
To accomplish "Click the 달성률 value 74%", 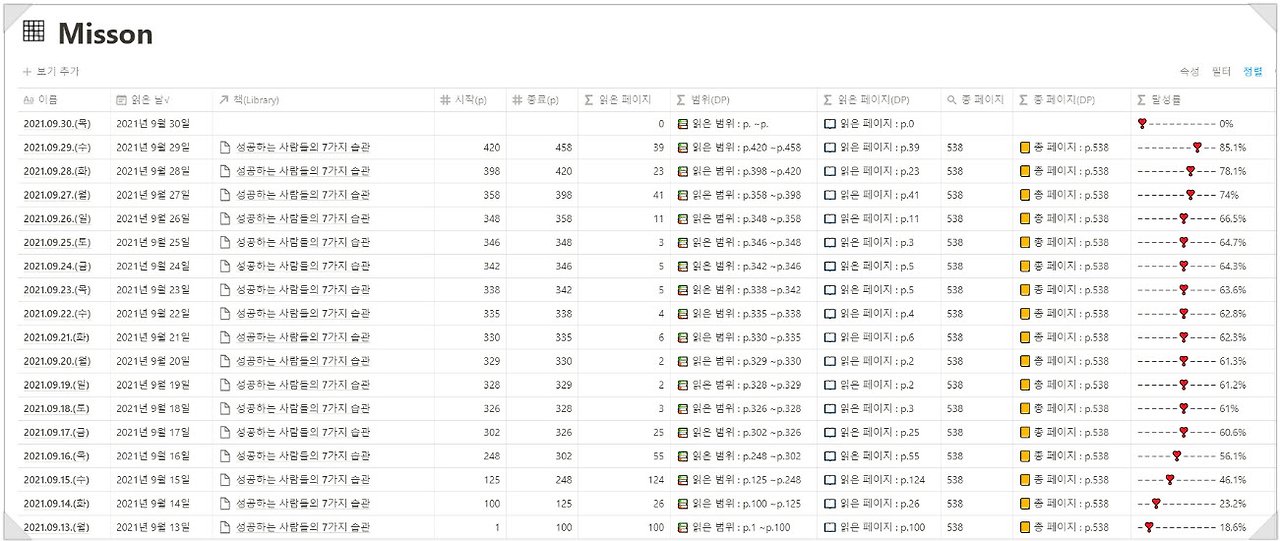I will point(1229,195).
